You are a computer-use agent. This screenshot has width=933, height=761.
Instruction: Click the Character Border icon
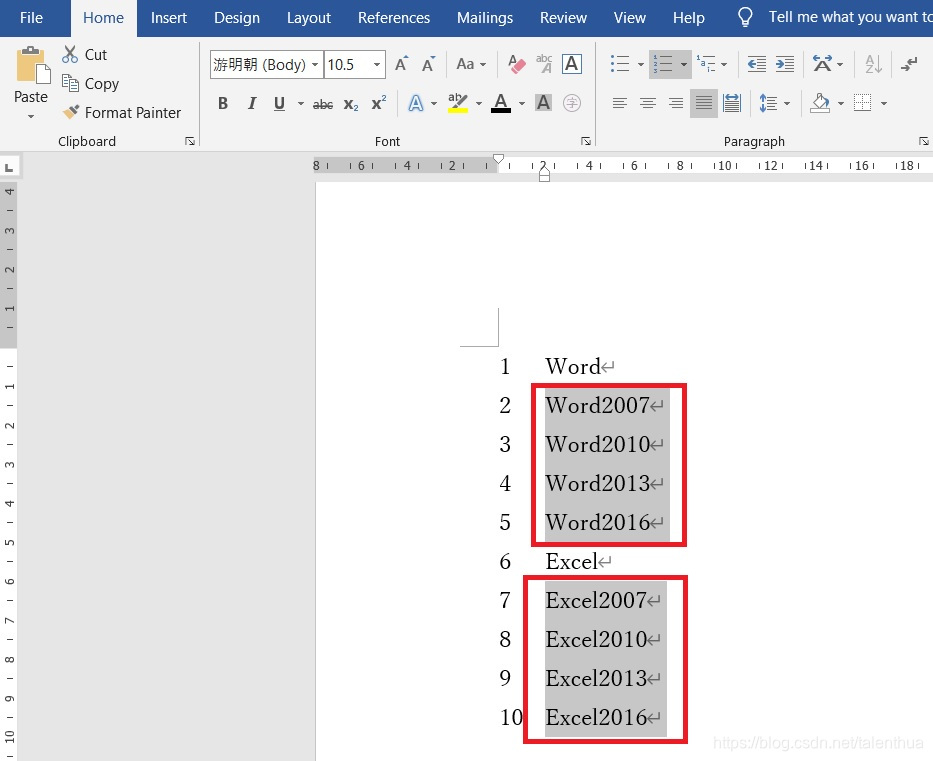coord(572,64)
